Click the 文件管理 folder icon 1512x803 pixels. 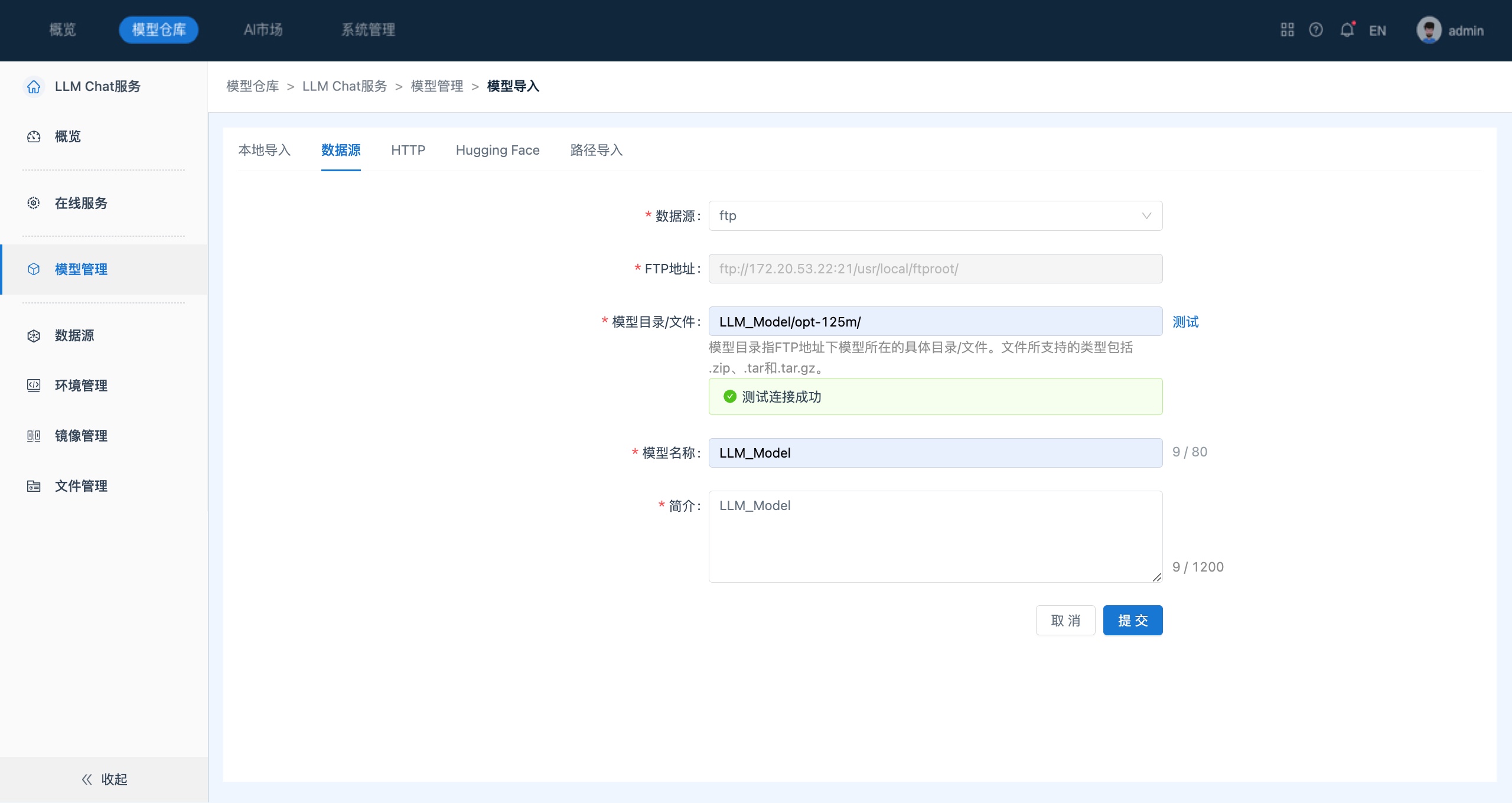tap(34, 486)
